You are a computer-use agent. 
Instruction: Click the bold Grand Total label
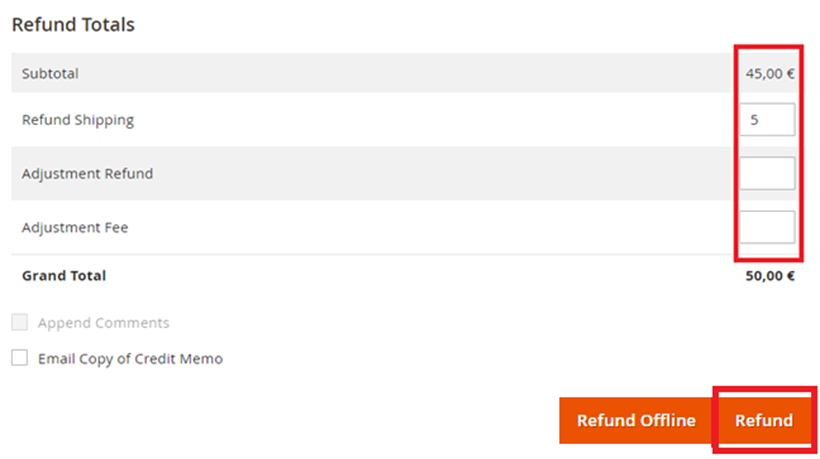click(64, 276)
